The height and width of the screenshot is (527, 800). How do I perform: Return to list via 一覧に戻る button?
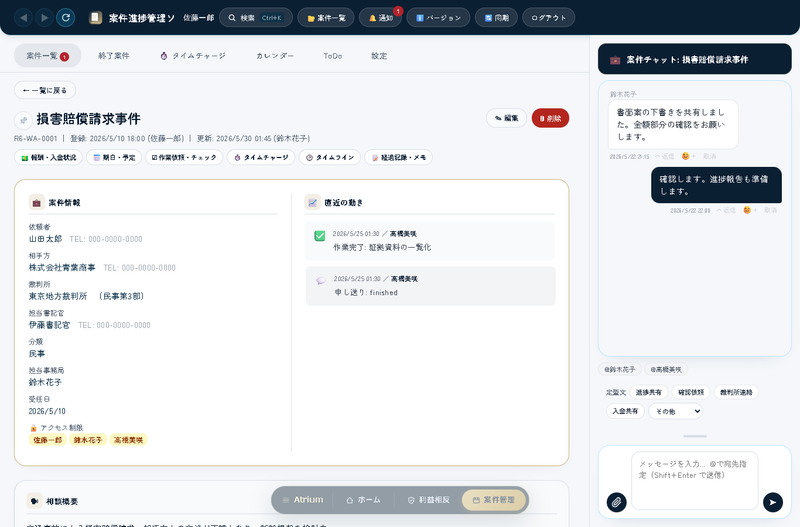(45, 90)
